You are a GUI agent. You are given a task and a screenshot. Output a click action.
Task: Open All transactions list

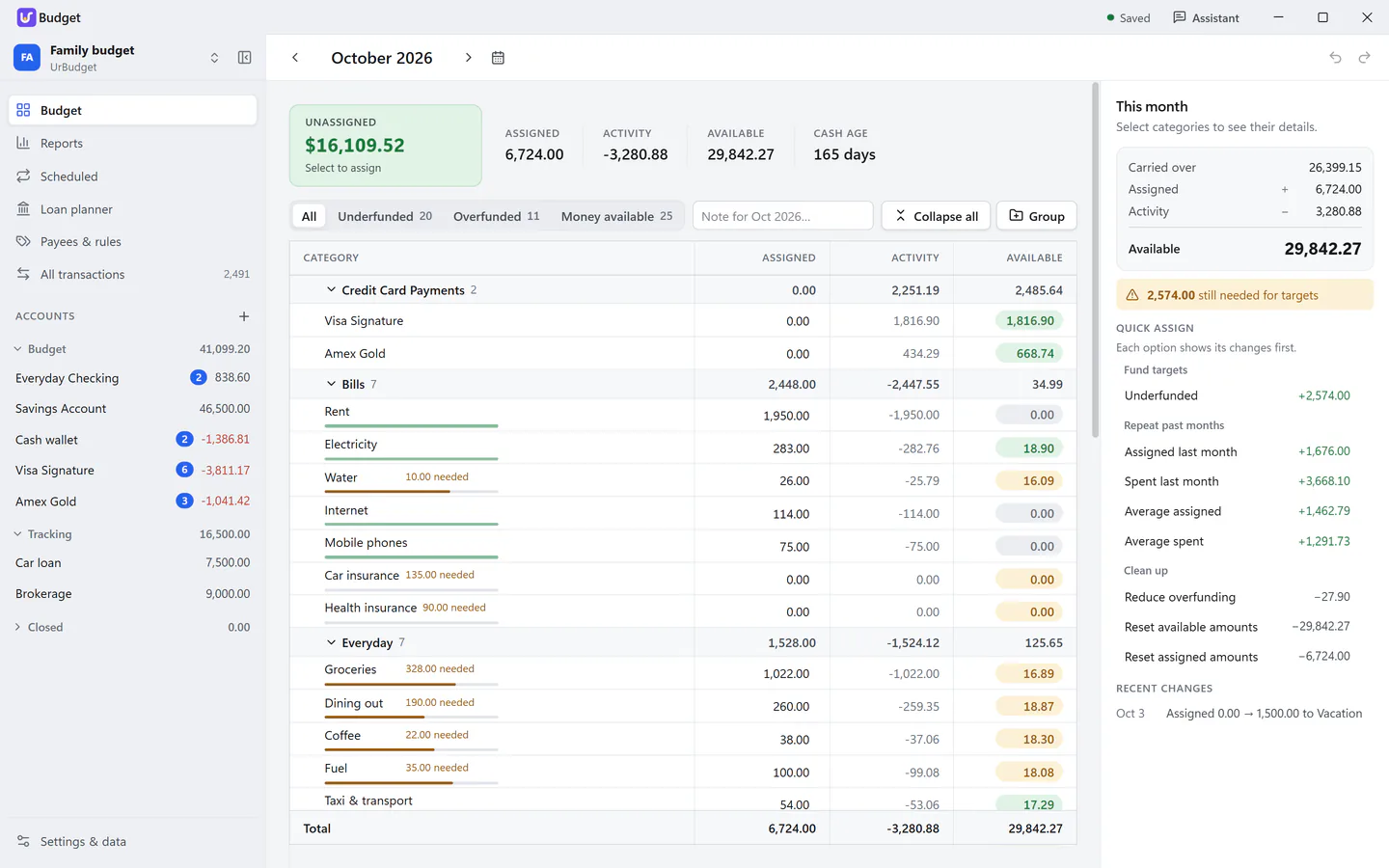point(133,275)
